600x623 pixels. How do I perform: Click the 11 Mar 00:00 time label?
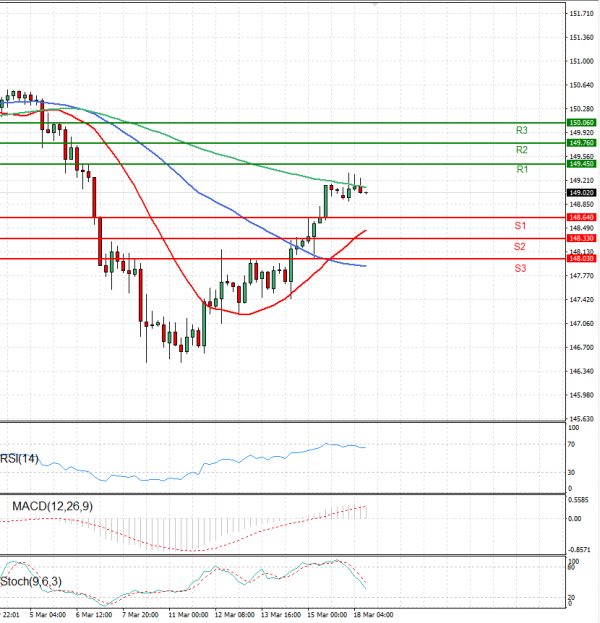[x=188, y=615]
